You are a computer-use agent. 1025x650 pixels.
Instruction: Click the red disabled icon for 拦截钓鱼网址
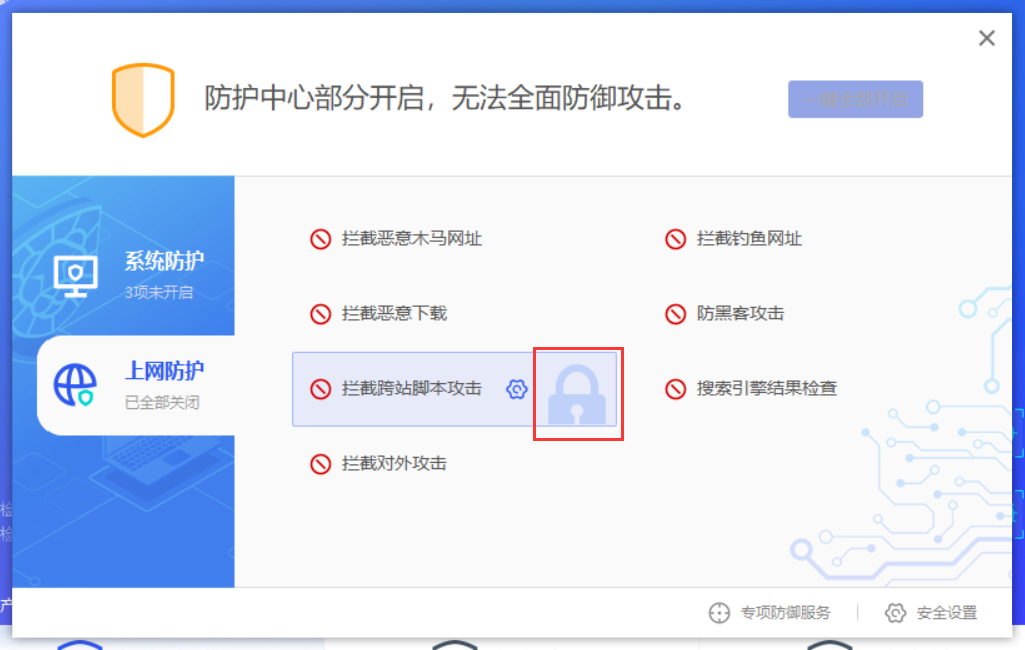(x=675, y=239)
